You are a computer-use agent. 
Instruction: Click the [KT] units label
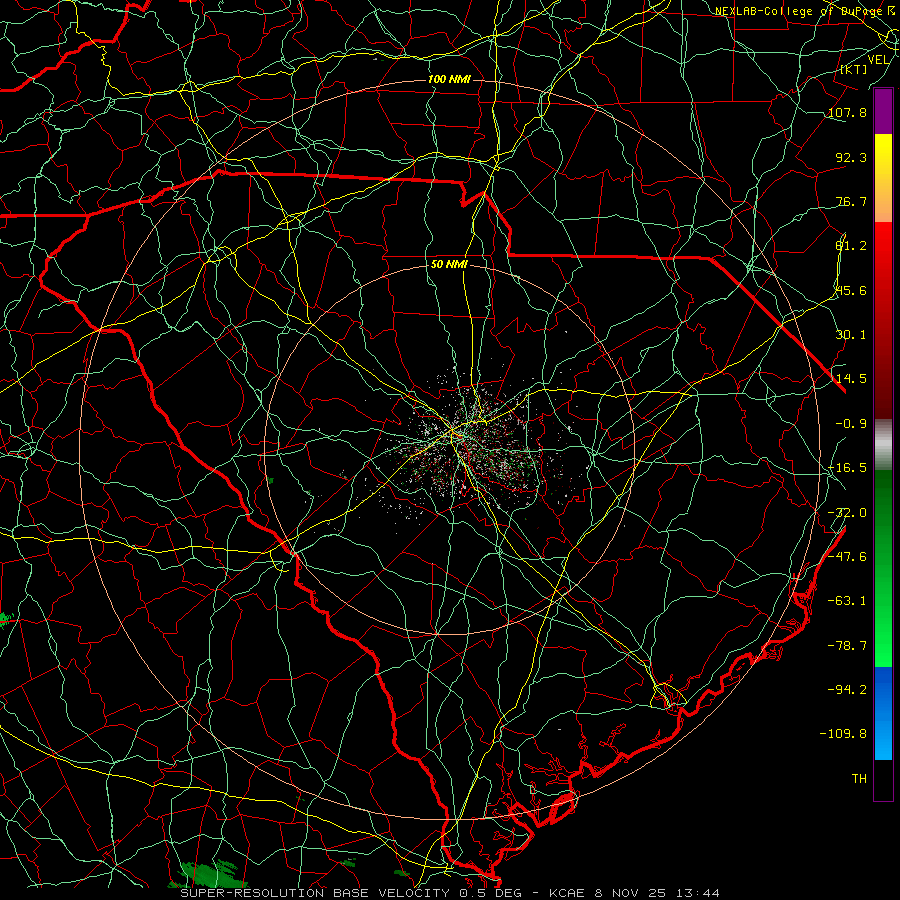point(854,69)
